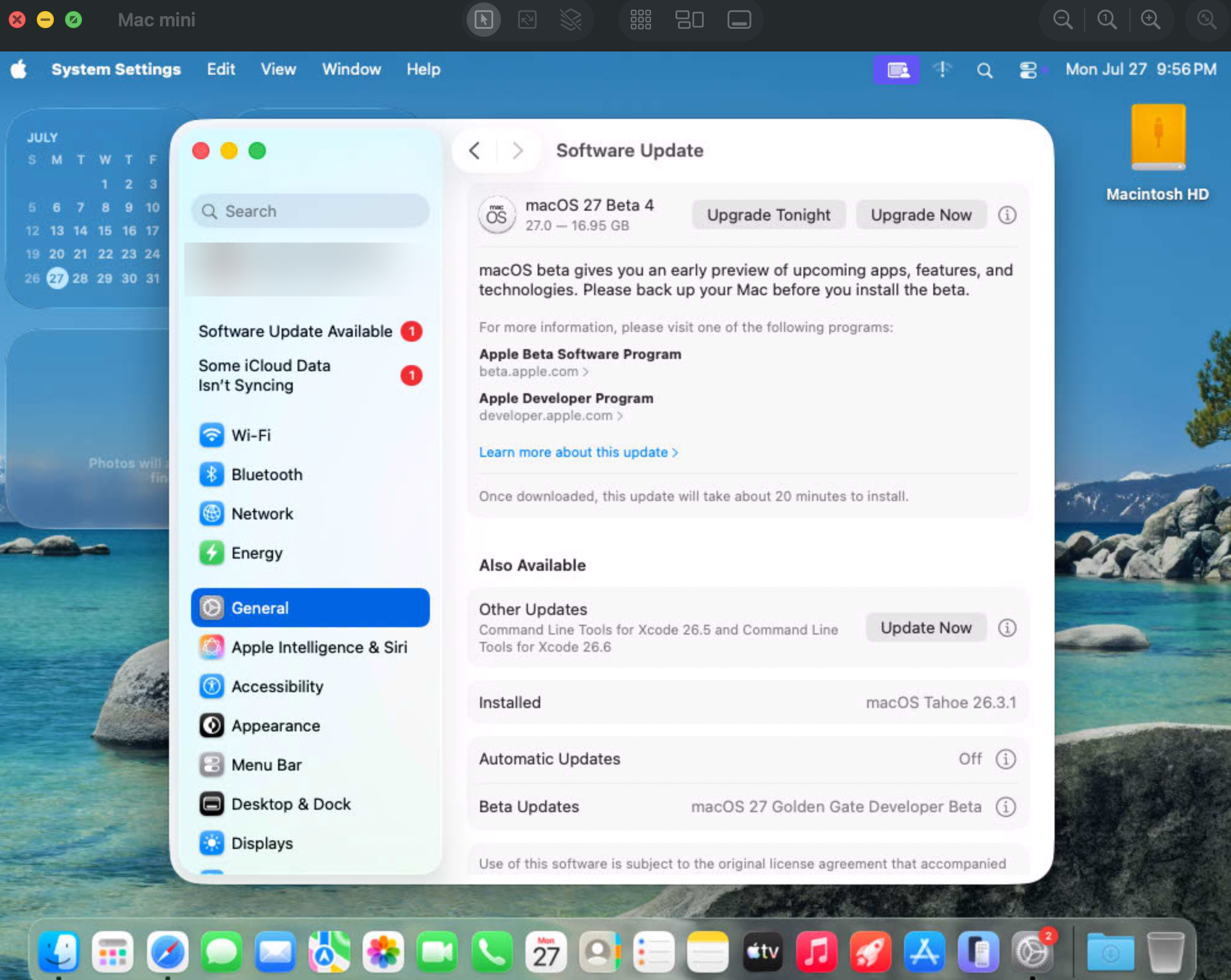The height and width of the screenshot is (980, 1231).
Task: Open the View menu
Action: [x=279, y=69]
